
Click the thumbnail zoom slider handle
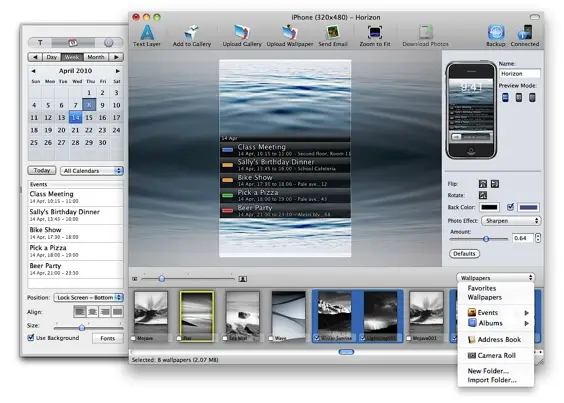click(x=162, y=279)
